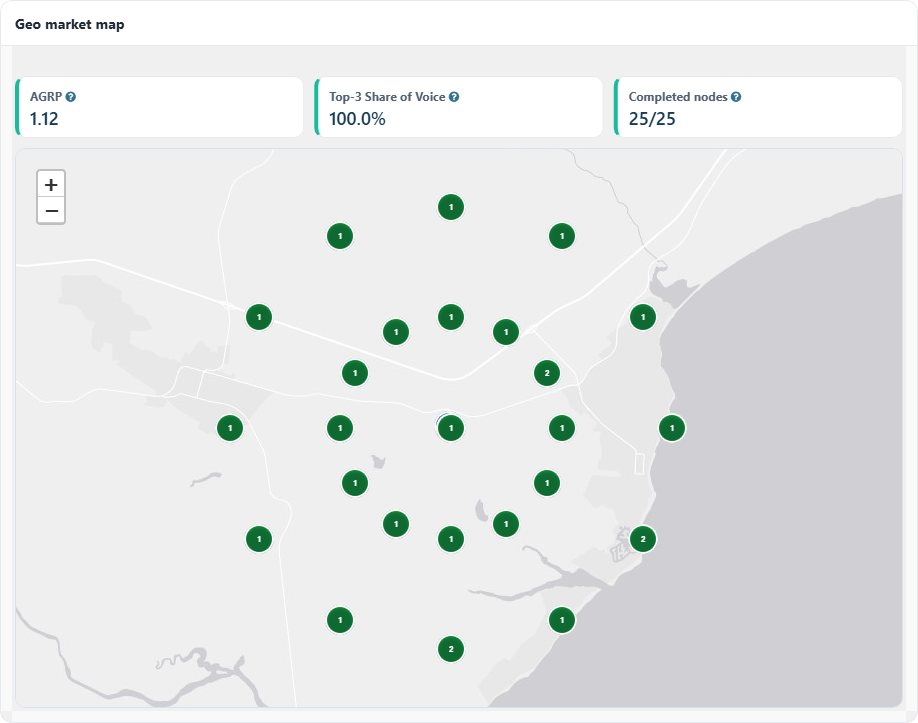Screen dimensions: 918x723
Task: Open the AGRP help tooltip icon
Action: 70,97
